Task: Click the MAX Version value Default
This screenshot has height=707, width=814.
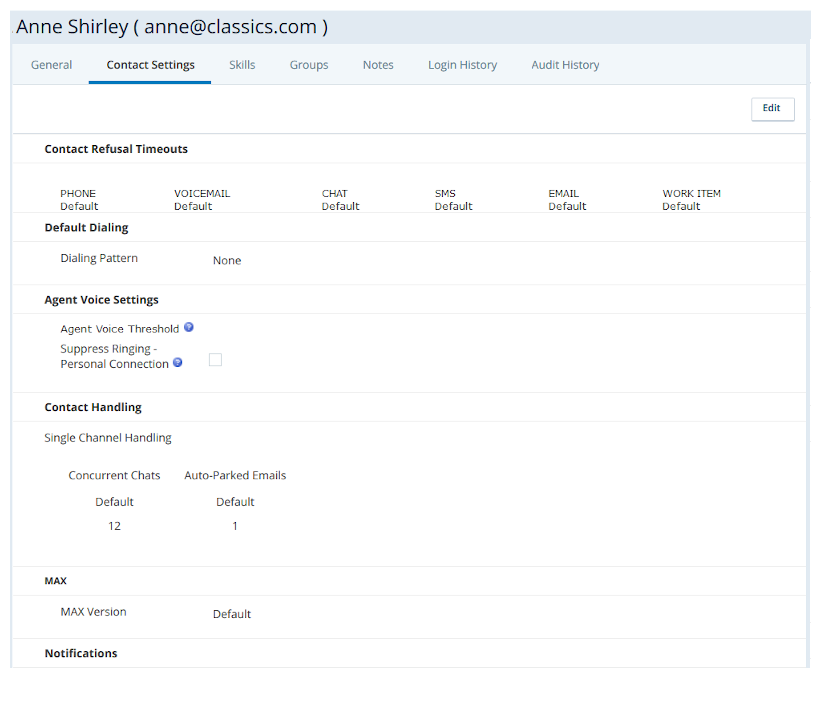Action: [232, 614]
